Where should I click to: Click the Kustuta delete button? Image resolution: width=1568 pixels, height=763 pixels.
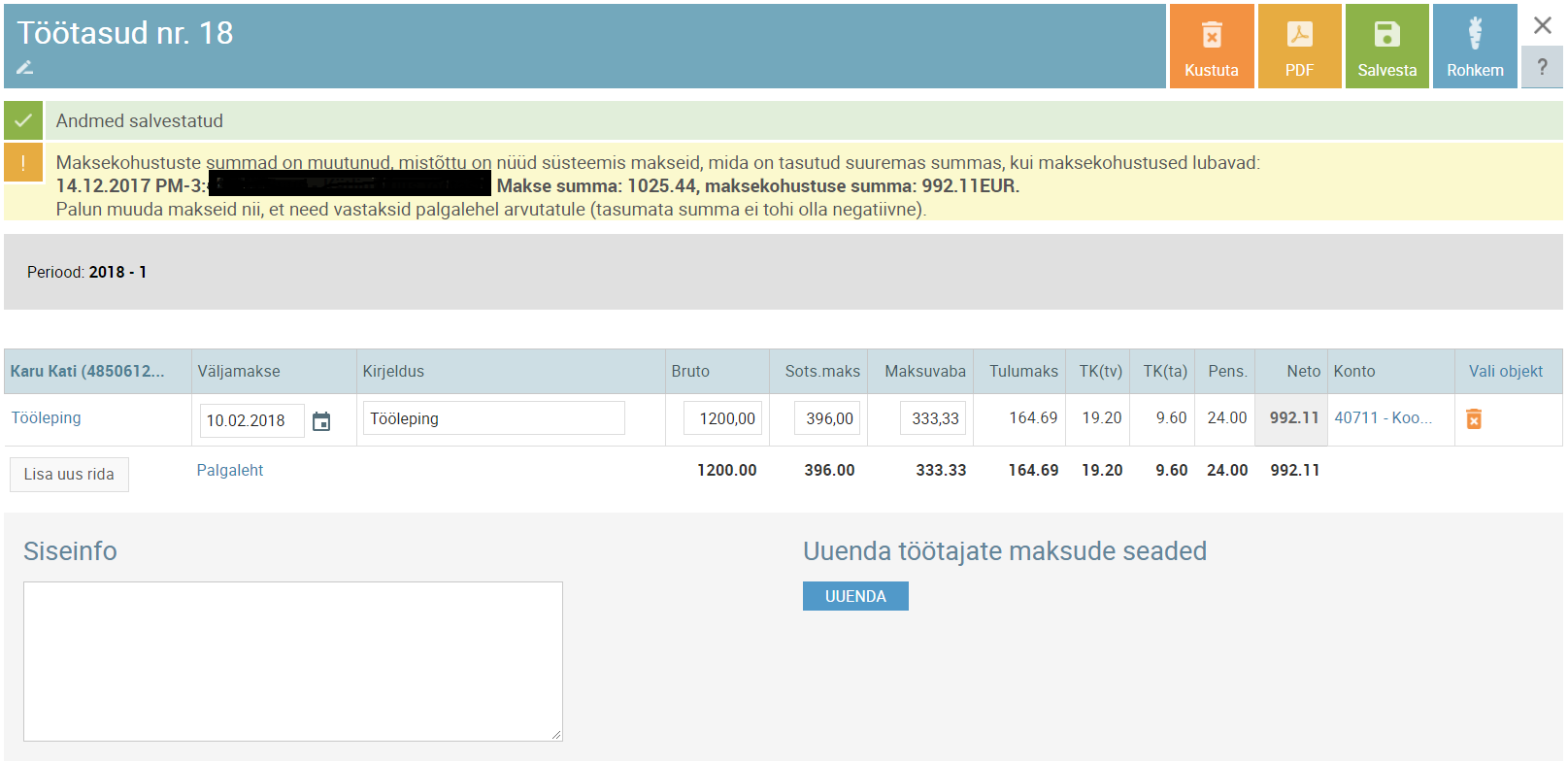click(x=1211, y=47)
